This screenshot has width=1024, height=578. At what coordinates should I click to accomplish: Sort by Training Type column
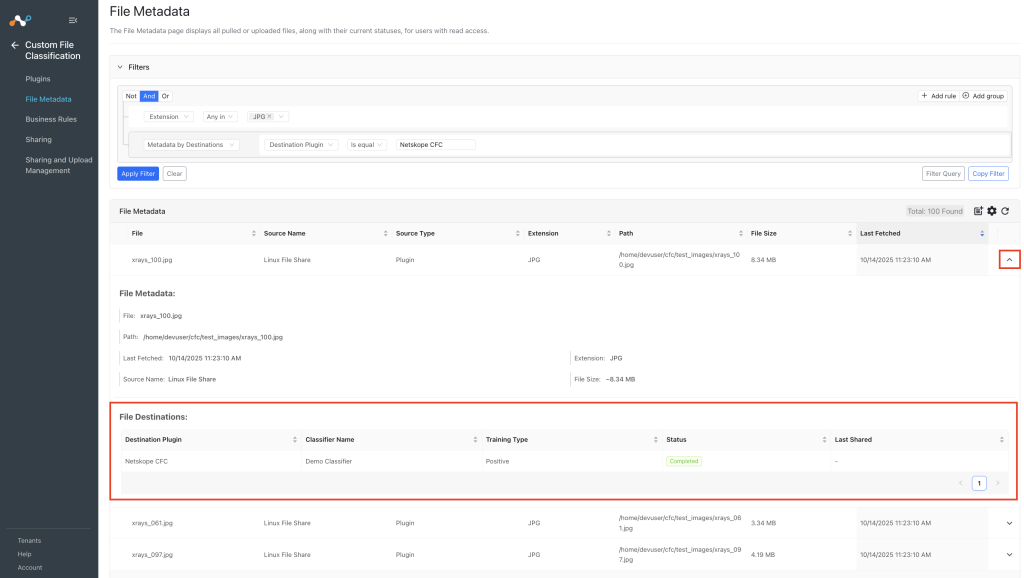coord(656,440)
